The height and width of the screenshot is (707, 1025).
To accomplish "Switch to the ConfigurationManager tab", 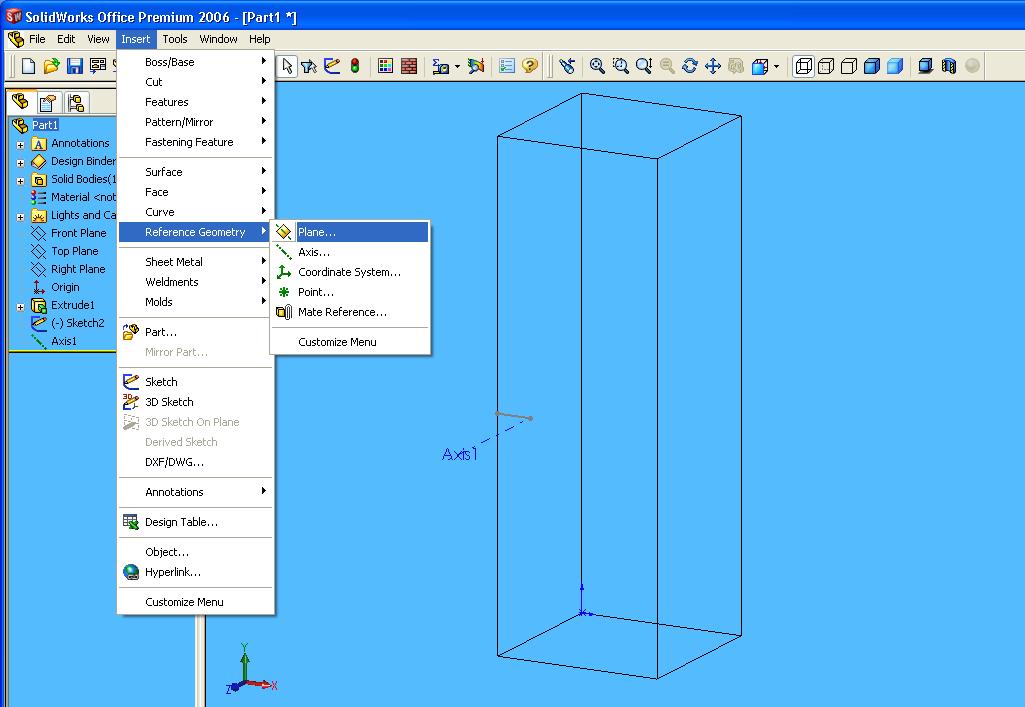I will pos(76,103).
